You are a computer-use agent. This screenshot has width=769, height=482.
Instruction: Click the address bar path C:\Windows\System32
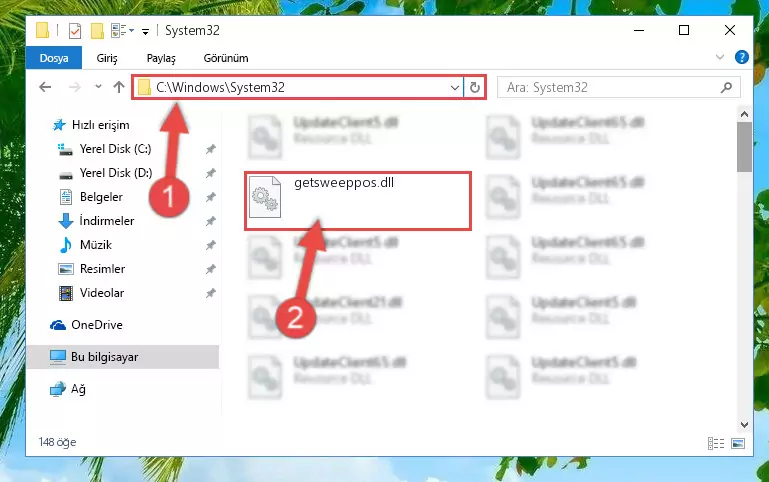(220, 87)
